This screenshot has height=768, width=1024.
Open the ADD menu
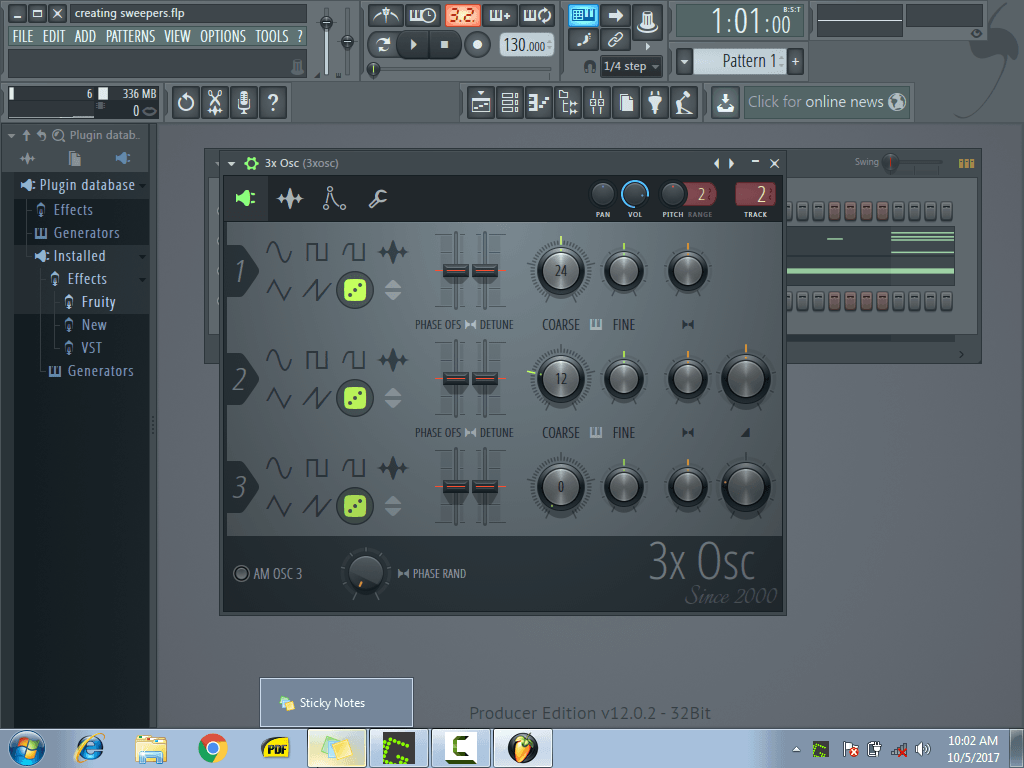85,36
